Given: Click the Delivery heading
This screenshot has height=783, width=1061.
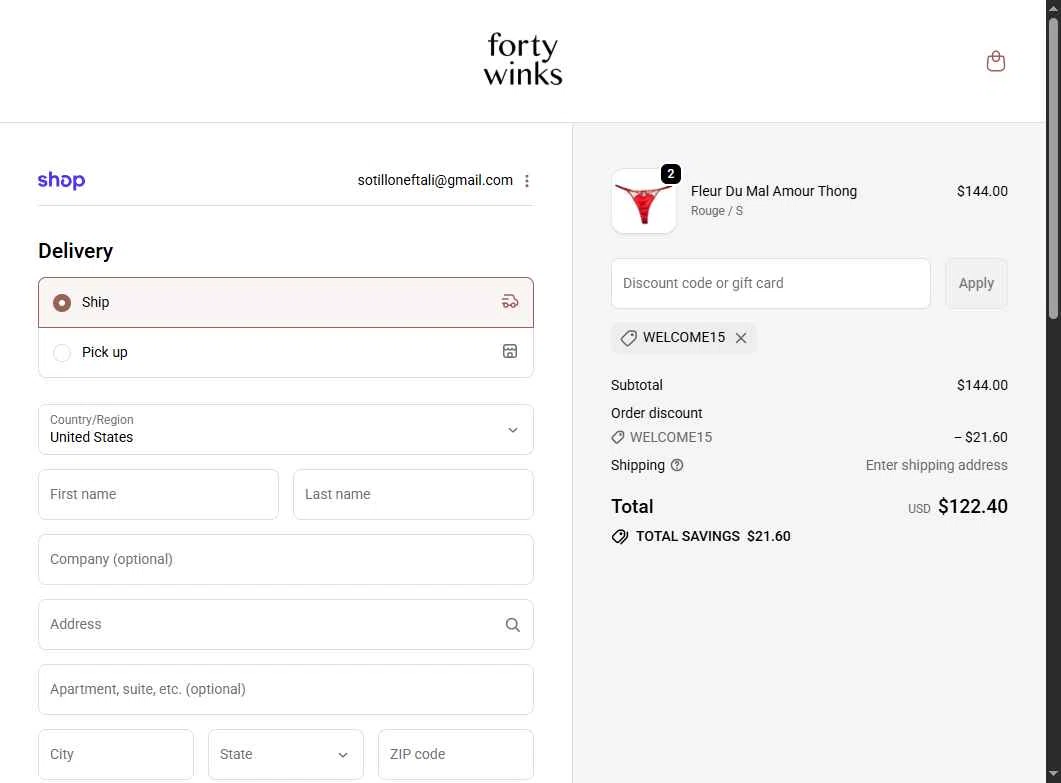Looking at the screenshot, I should [76, 251].
